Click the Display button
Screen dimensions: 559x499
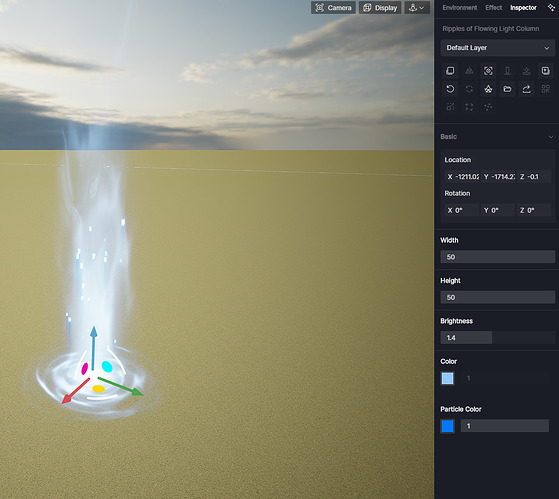pyautogui.click(x=380, y=7)
